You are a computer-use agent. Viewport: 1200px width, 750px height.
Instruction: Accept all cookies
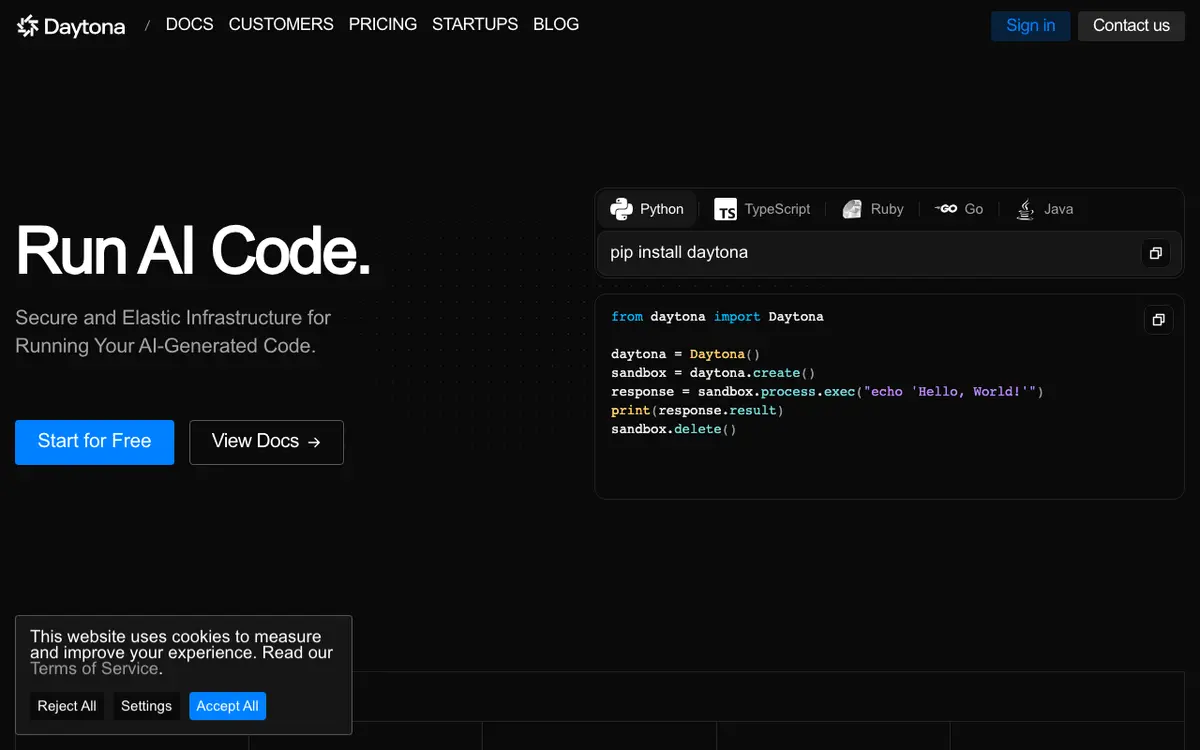[227, 706]
